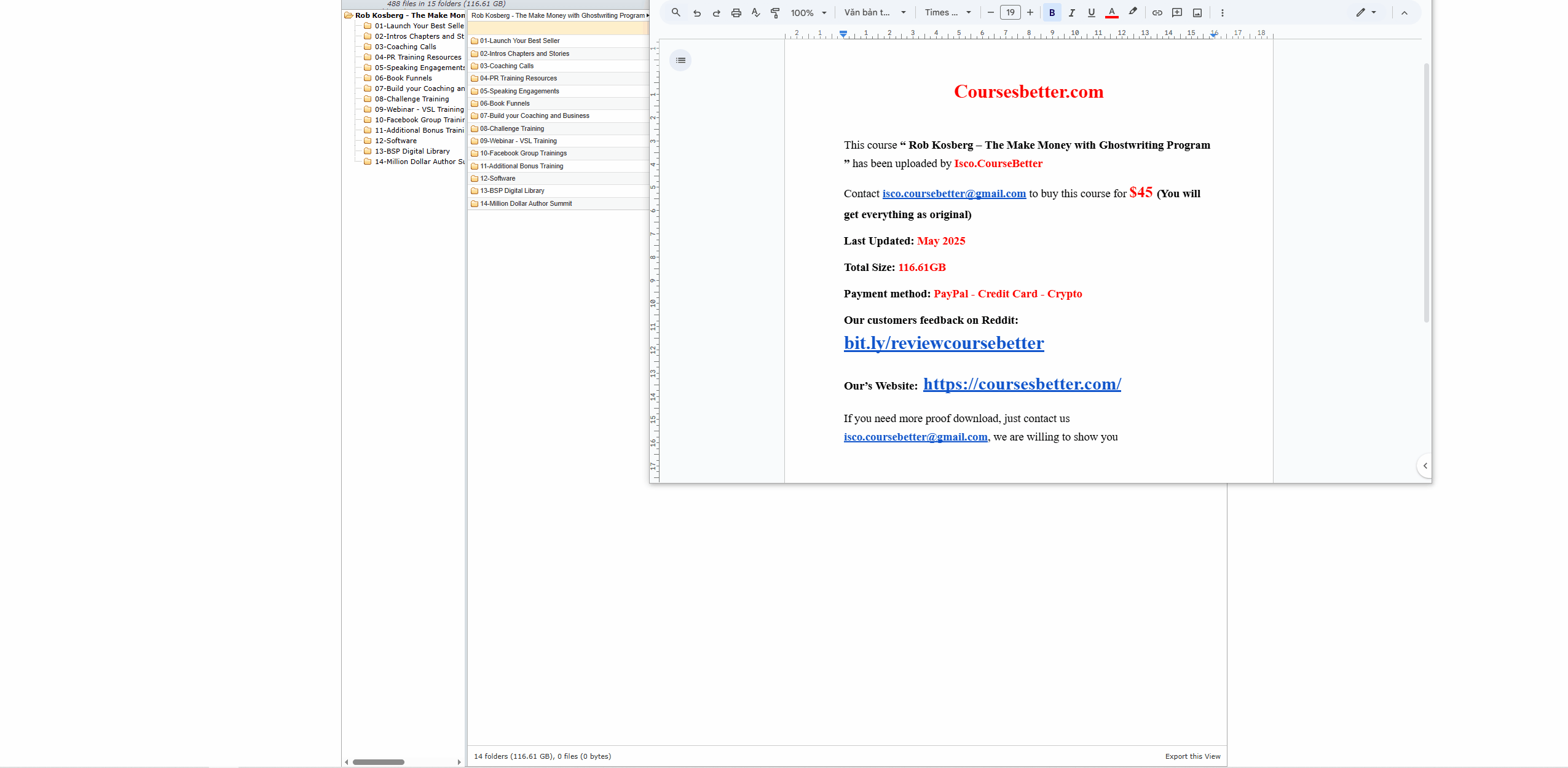
Task: Click the 10-Facebook Group Trainings folder icon in list
Action: pos(475,154)
